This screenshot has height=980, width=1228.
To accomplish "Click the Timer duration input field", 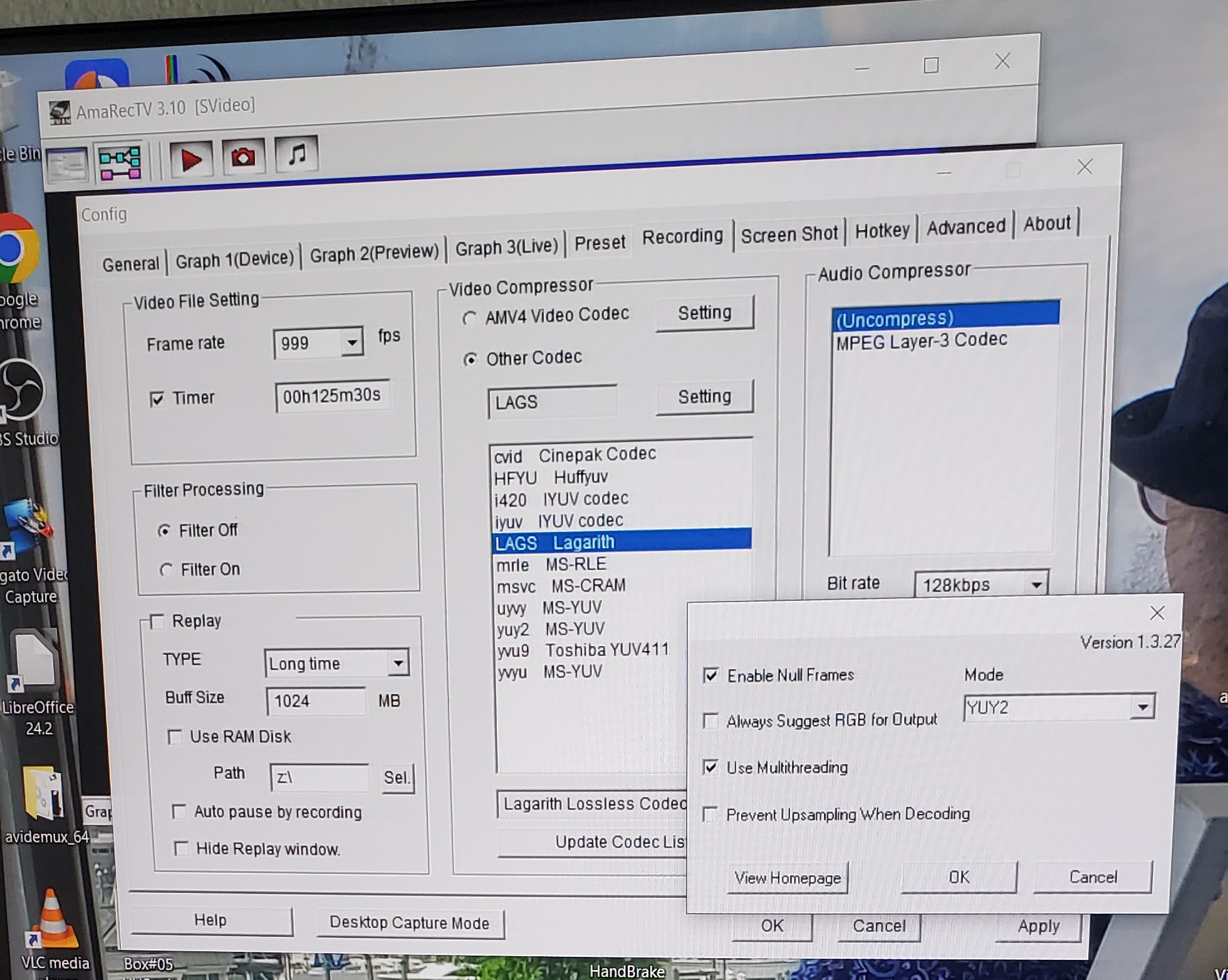I will pos(333,396).
